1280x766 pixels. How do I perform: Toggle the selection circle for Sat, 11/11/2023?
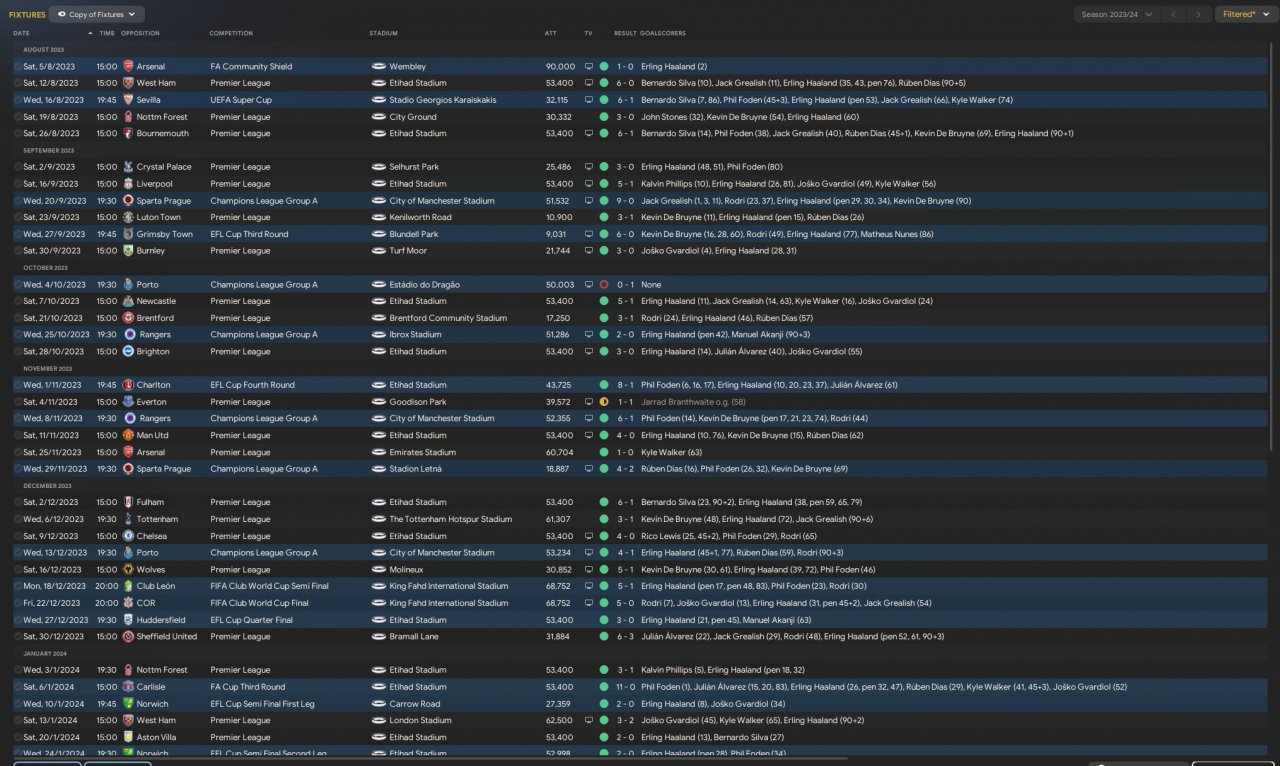[18, 435]
